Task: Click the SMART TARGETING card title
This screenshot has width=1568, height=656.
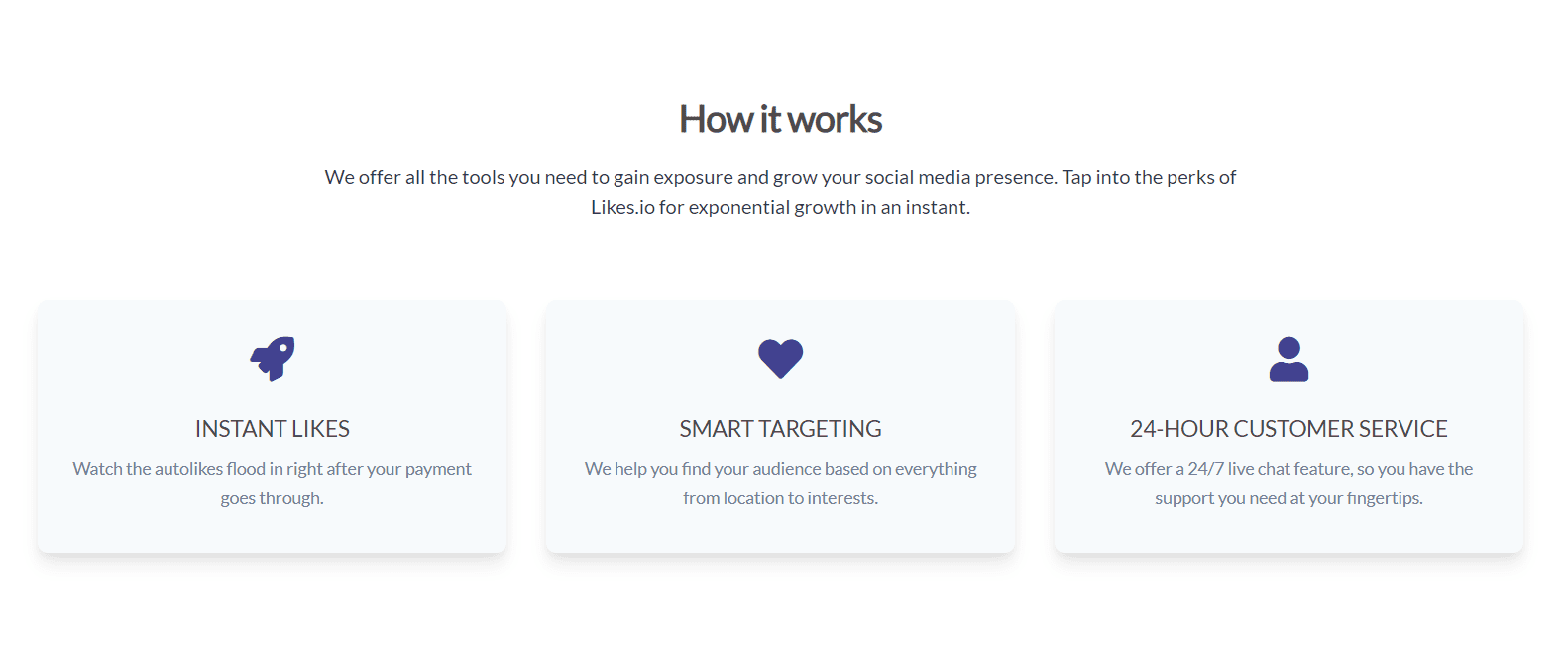Action: [x=780, y=429]
